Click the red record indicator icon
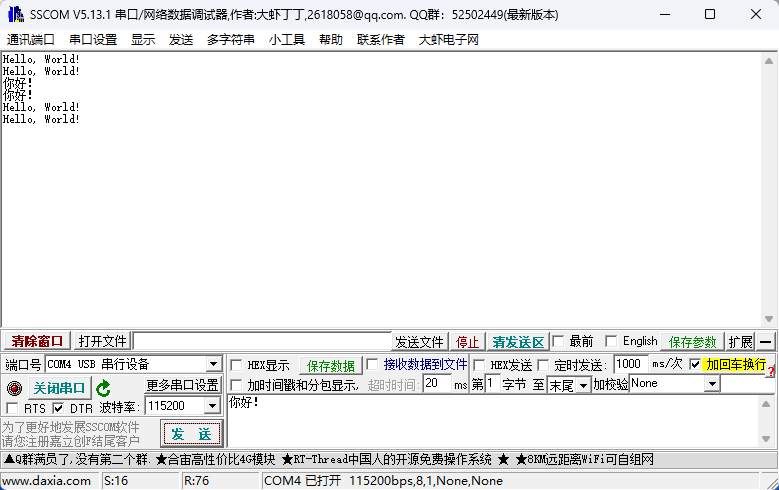 click(14, 388)
